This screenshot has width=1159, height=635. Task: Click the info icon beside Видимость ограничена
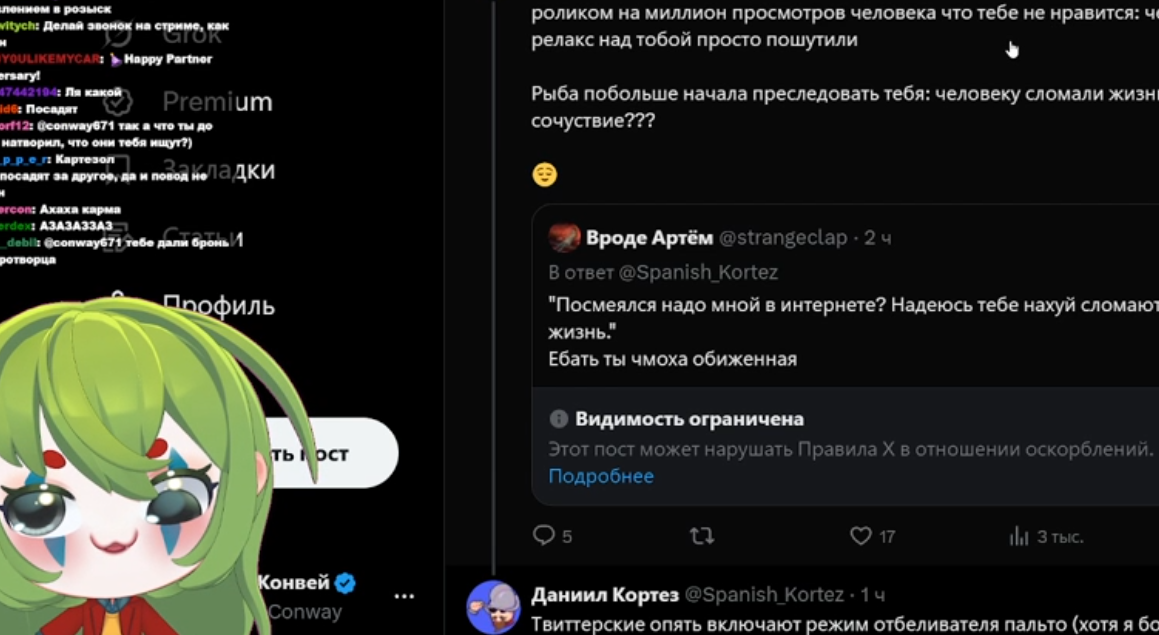(558, 419)
